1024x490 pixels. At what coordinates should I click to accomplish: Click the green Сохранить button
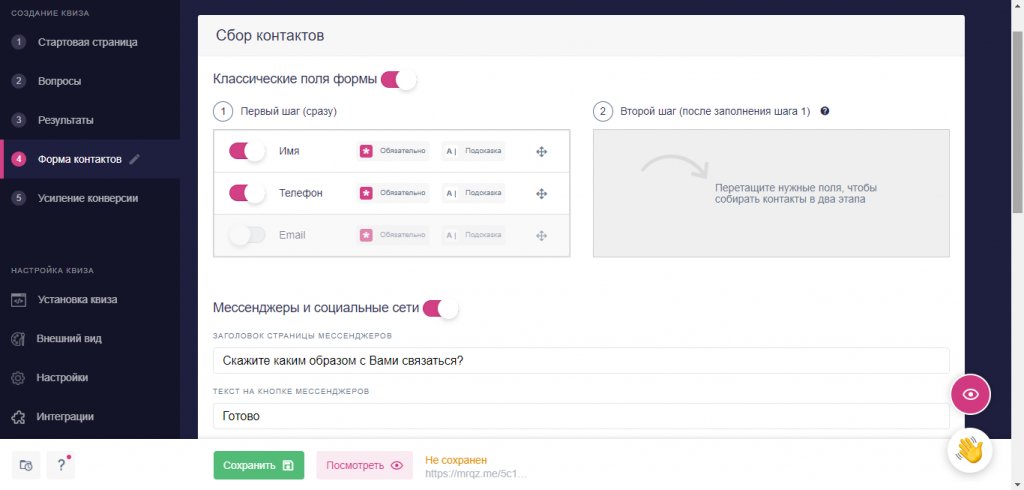click(259, 465)
